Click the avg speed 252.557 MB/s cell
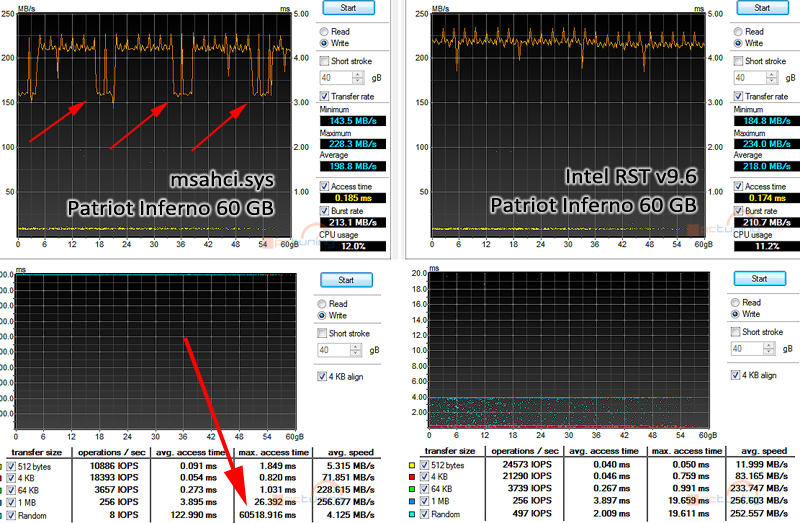Viewport: 800px width, 523px height. tap(761, 513)
